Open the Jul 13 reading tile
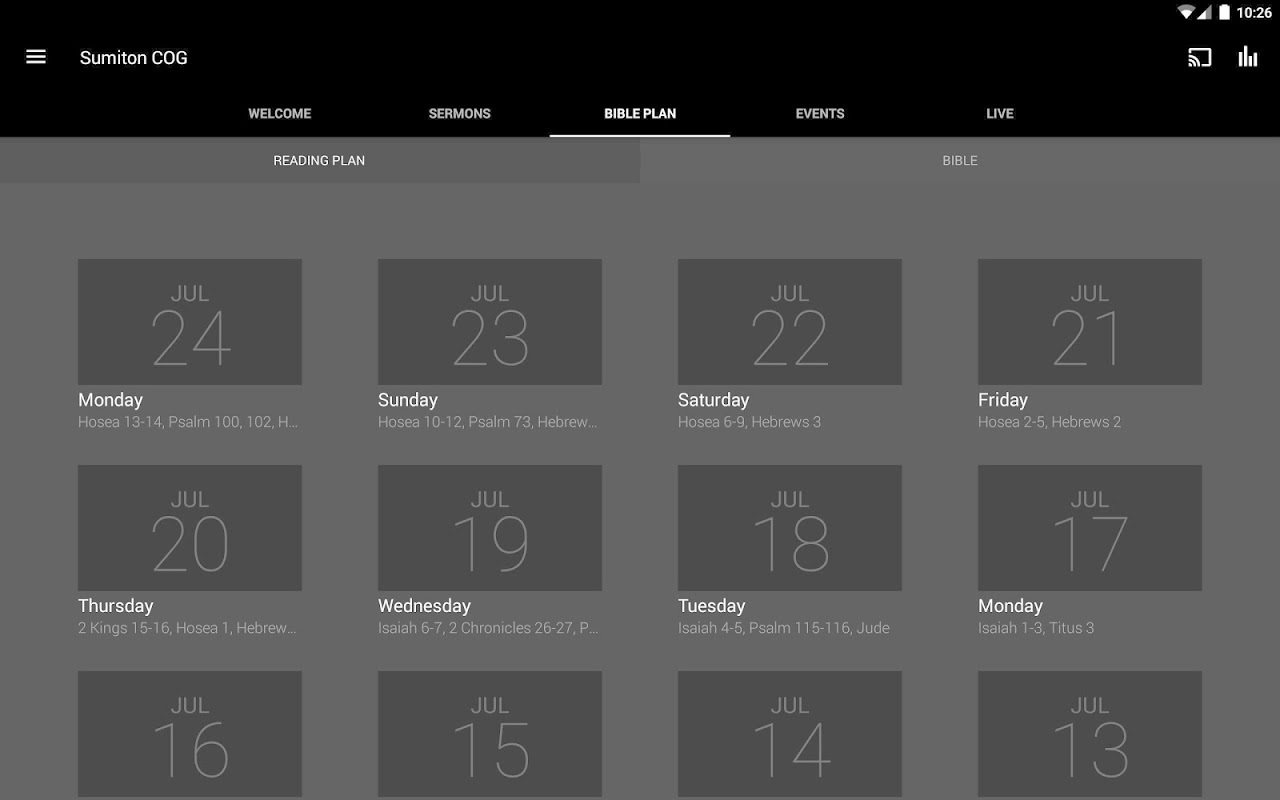Image resolution: width=1280 pixels, height=800 pixels. pos(1090,734)
